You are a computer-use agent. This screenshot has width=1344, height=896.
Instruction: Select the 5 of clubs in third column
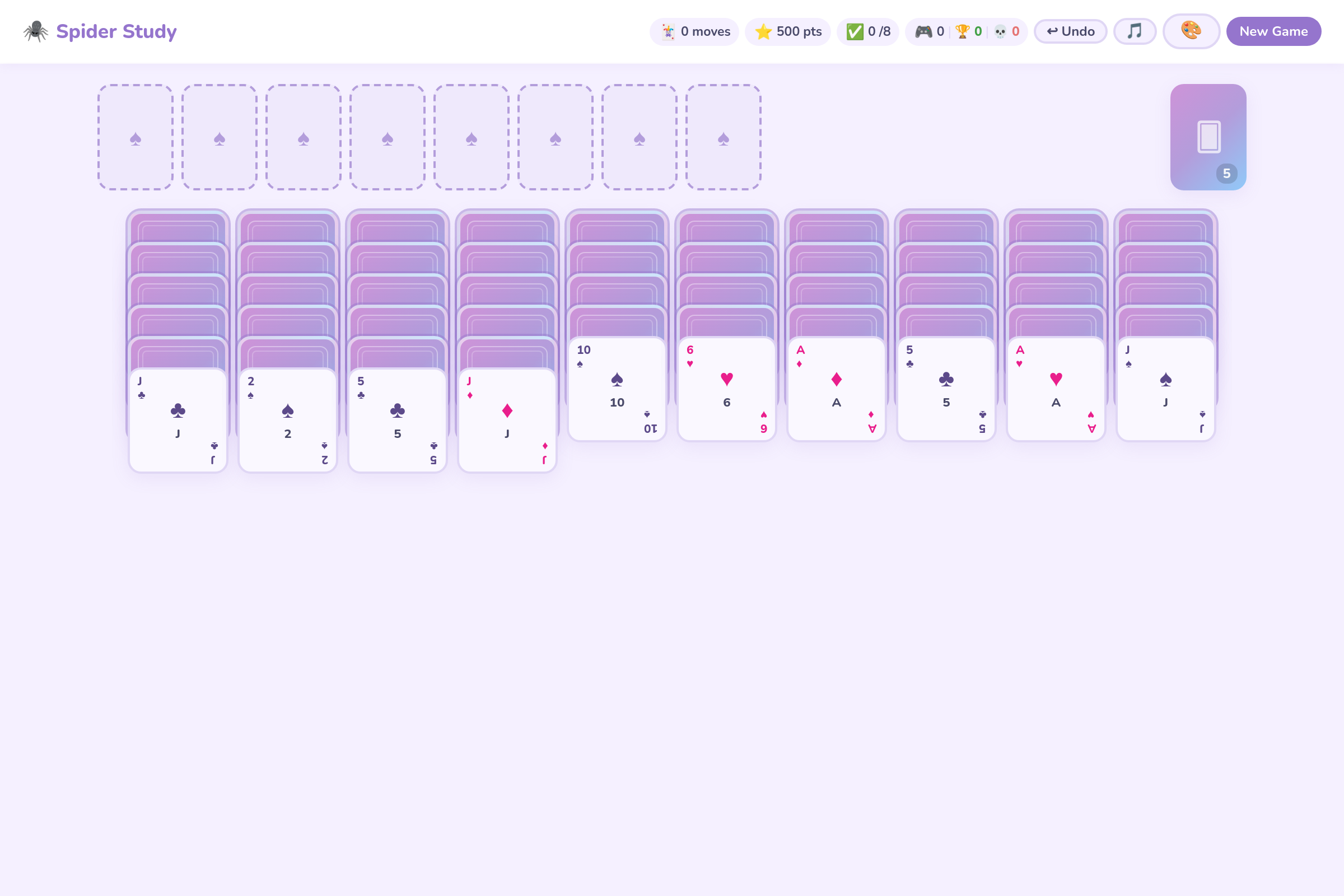point(397,421)
